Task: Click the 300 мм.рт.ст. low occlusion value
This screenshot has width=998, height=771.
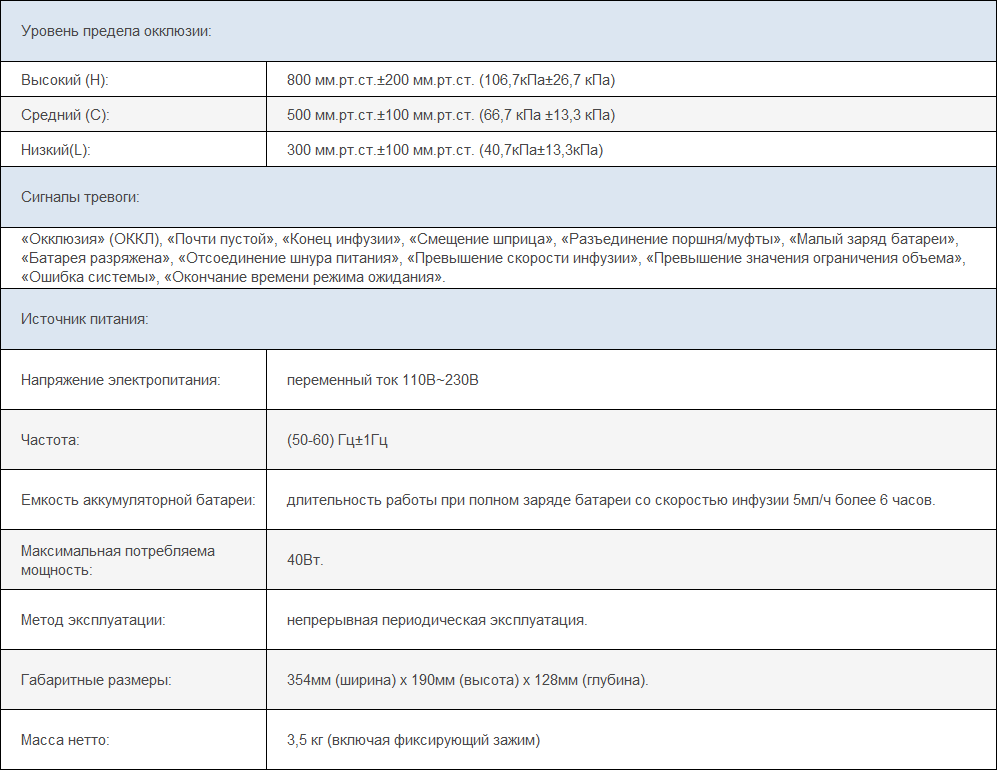Action: click(x=445, y=150)
